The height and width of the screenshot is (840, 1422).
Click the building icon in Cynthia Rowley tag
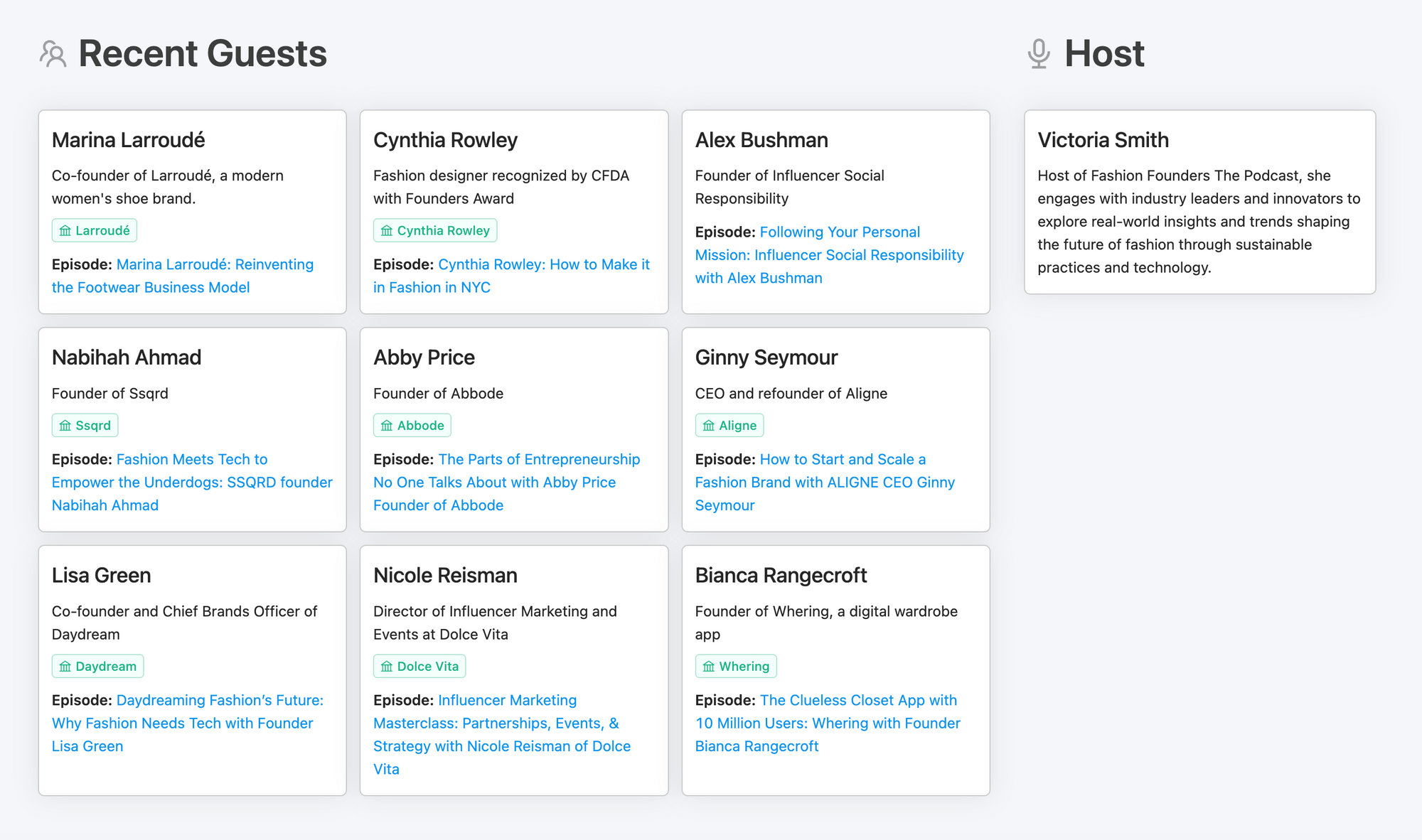387,231
